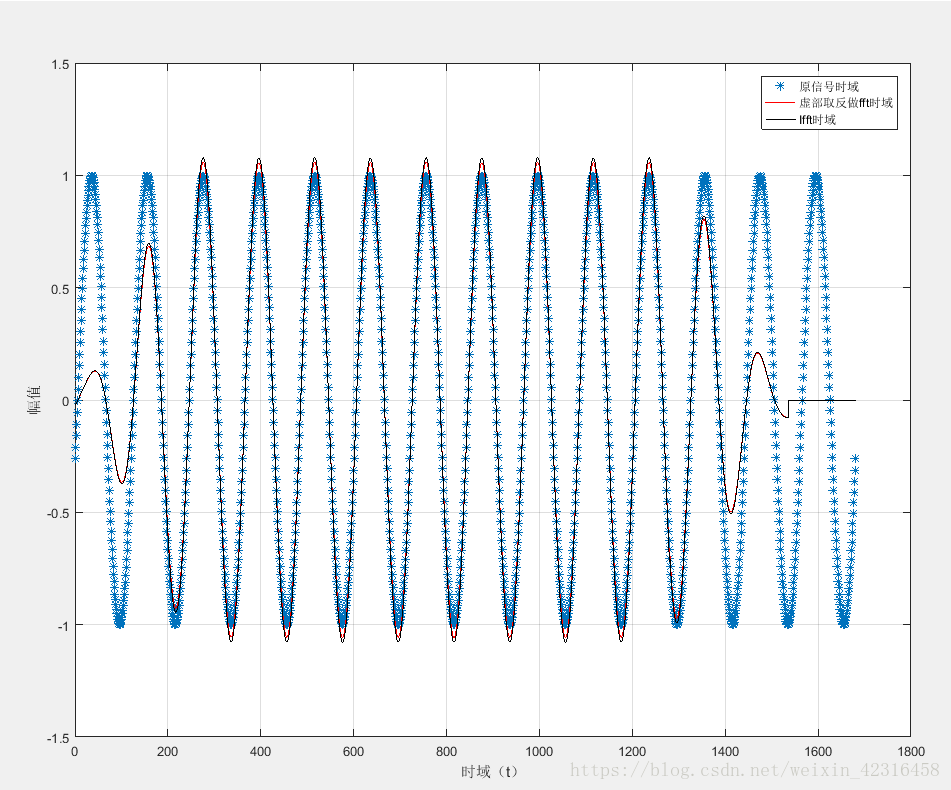
Task: Click the y-axis tick label -1
Action: click(63, 626)
